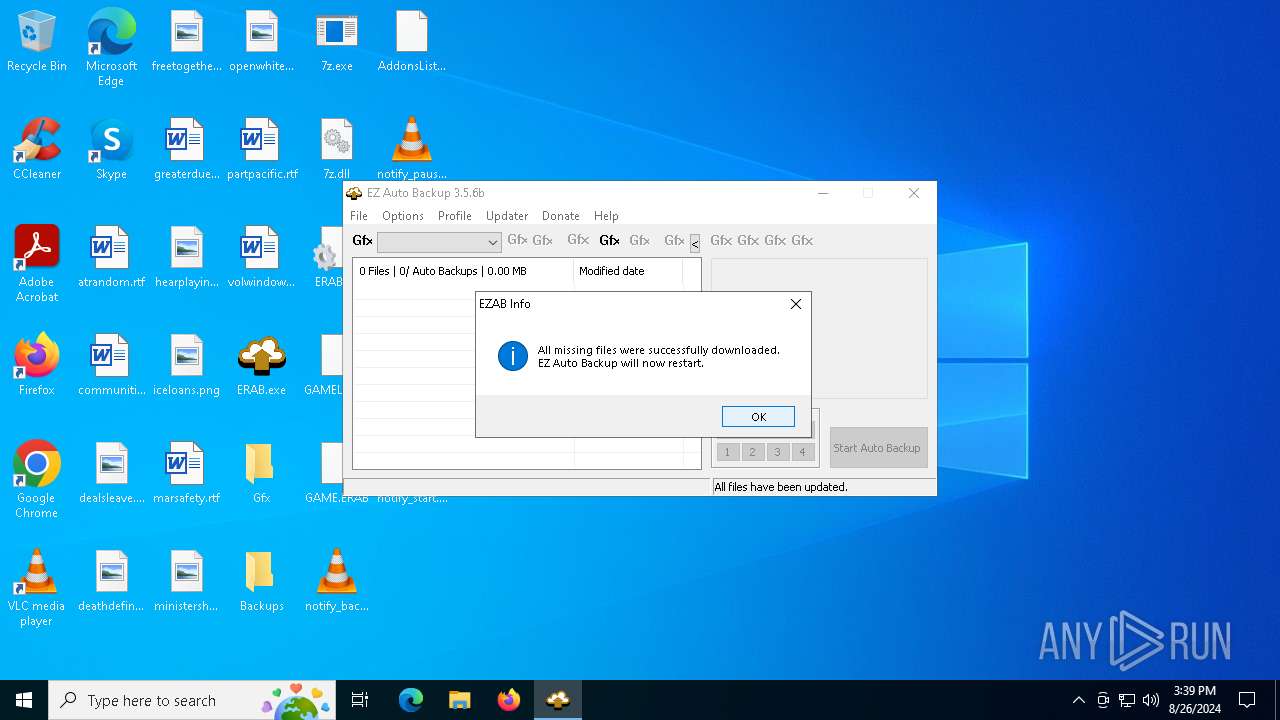
Task: Select the Microsoft Edge desktop shortcut
Action: pos(111,48)
